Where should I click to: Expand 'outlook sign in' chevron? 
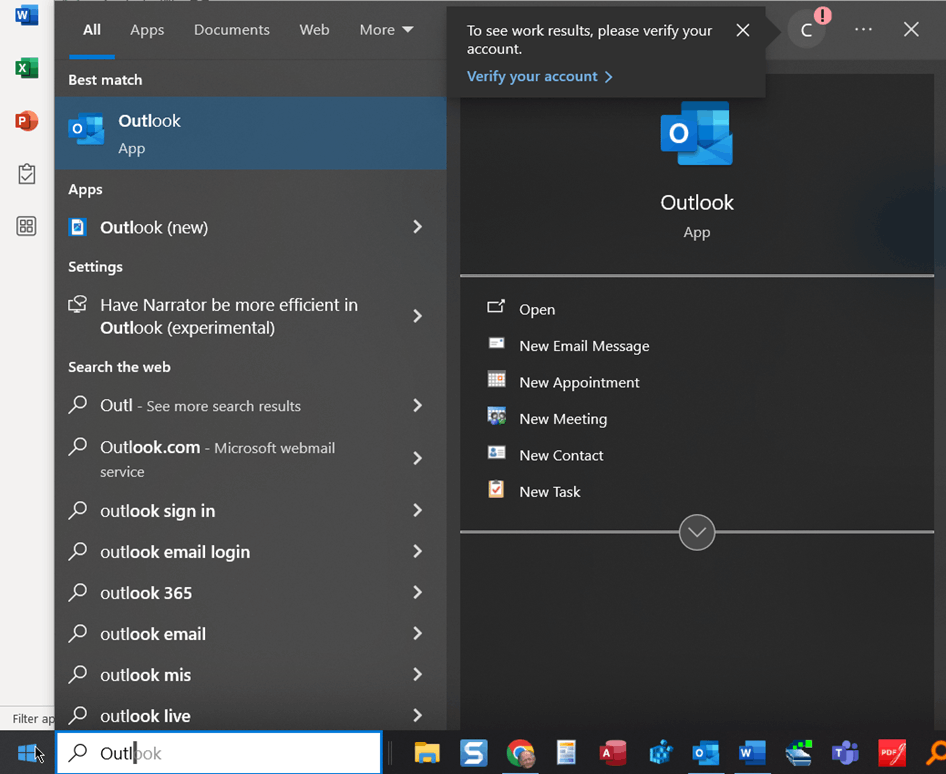click(417, 510)
